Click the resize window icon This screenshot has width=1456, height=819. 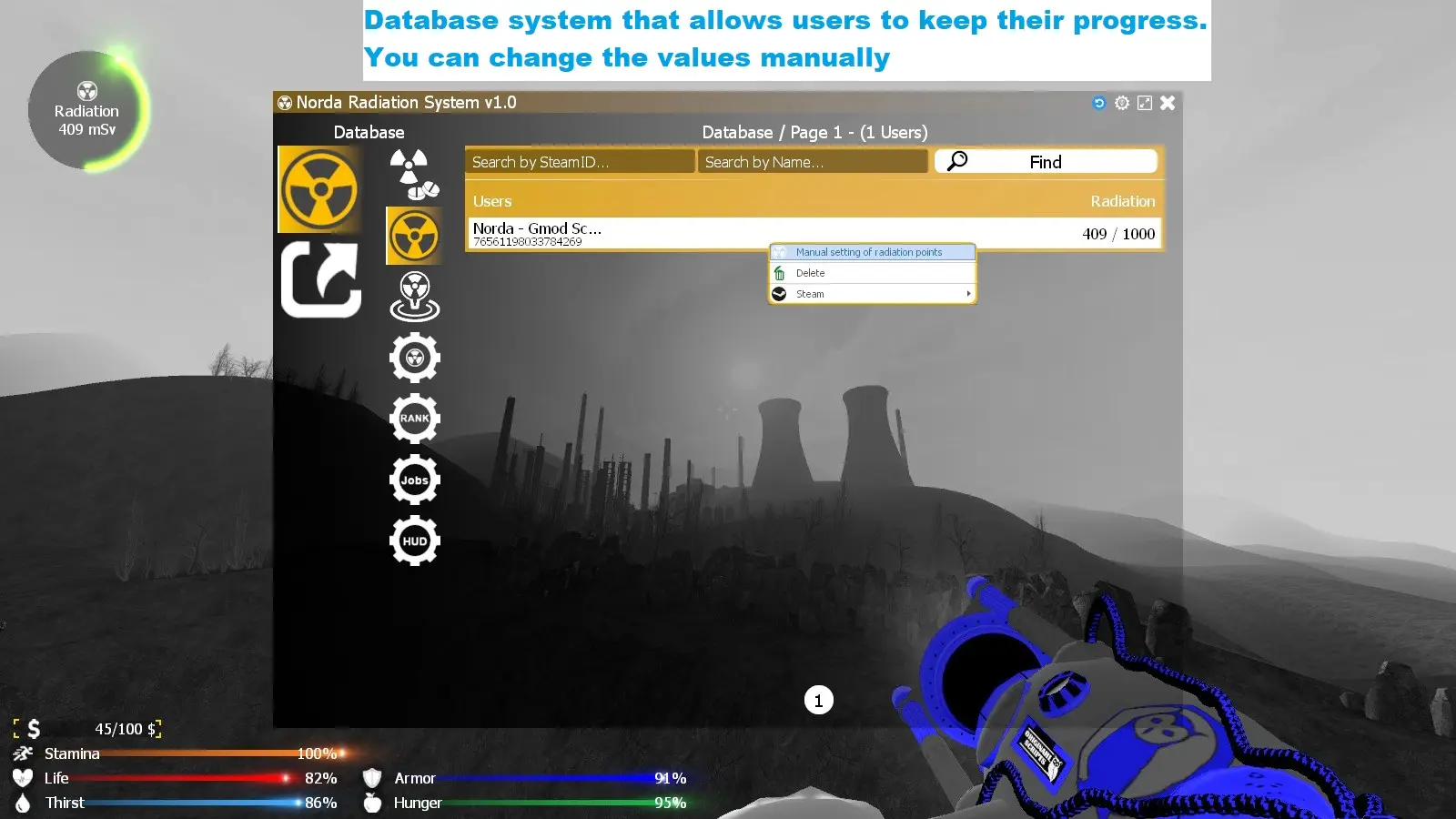(1144, 103)
